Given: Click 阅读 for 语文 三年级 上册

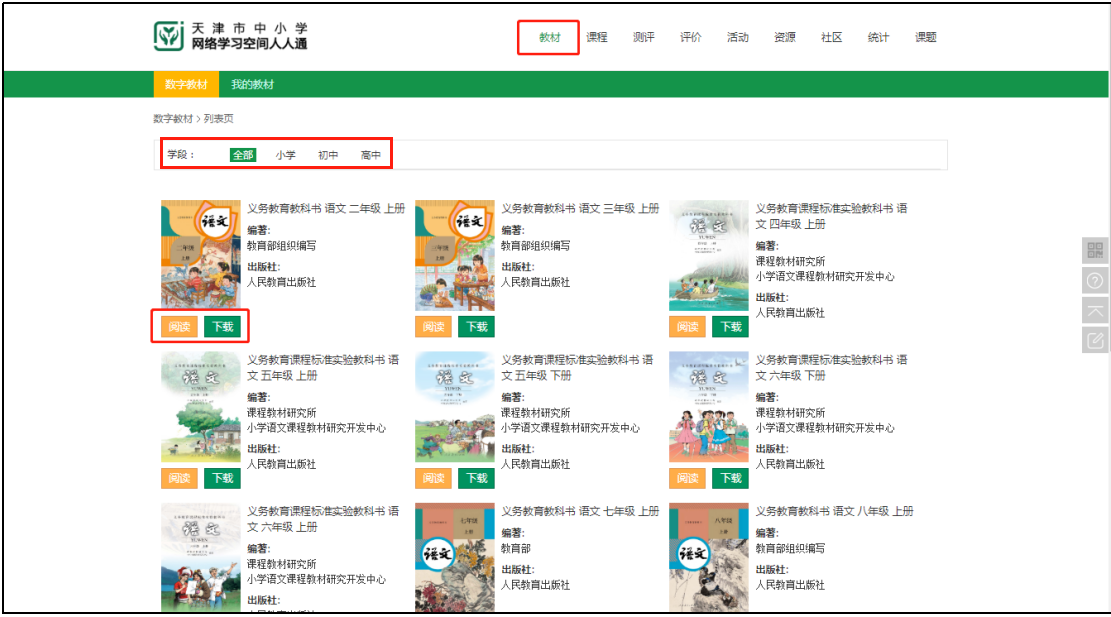Looking at the screenshot, I should [x=434, y=327].
